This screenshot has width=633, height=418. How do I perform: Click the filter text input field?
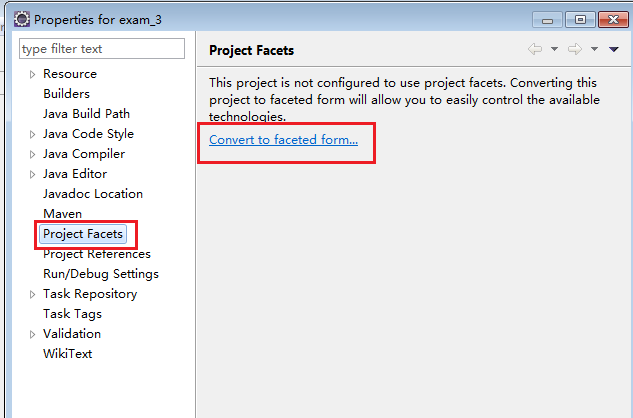point(102,48)
